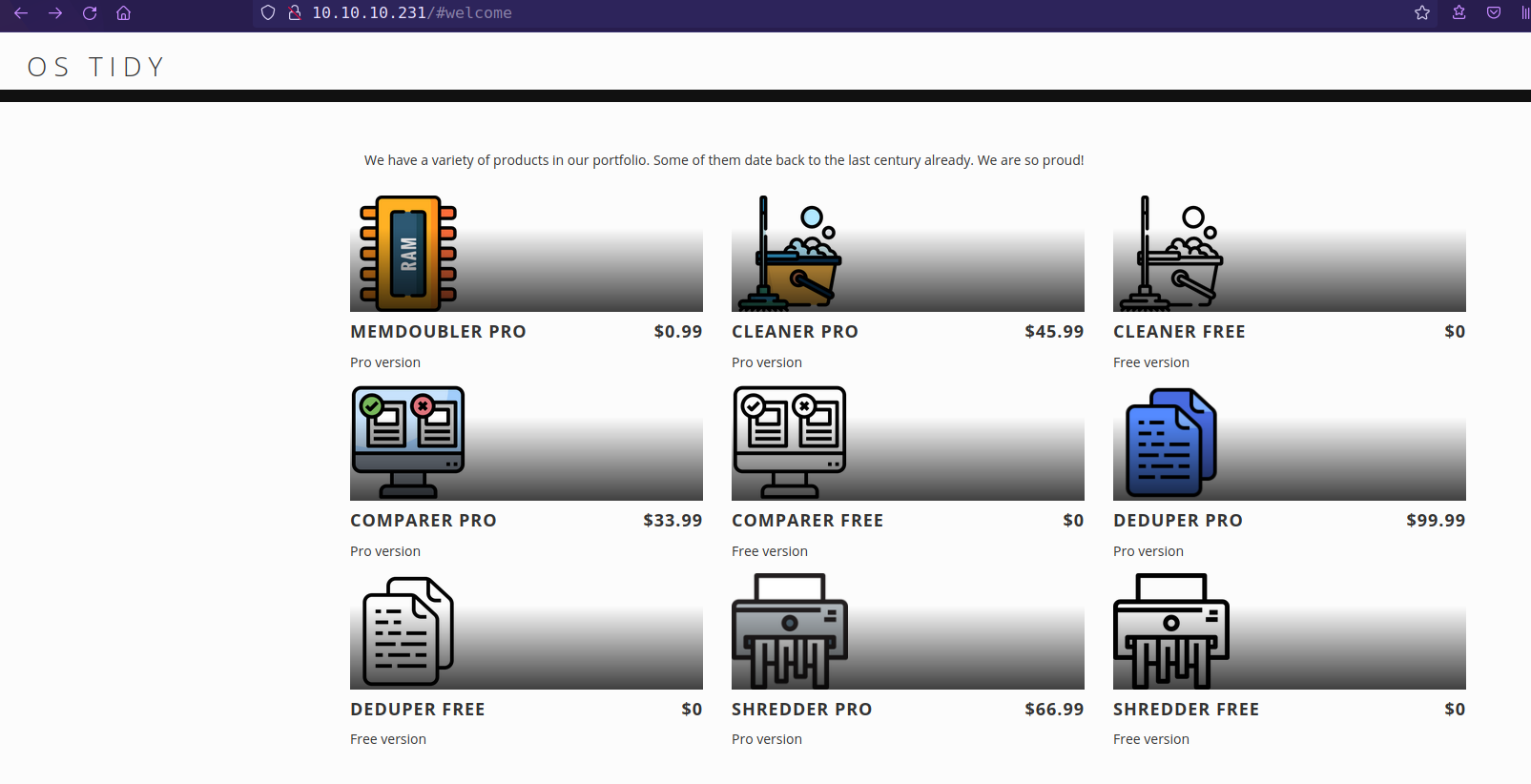
Task: Open the MEMDOUBLER PRO product title
Action: (438, 332)
